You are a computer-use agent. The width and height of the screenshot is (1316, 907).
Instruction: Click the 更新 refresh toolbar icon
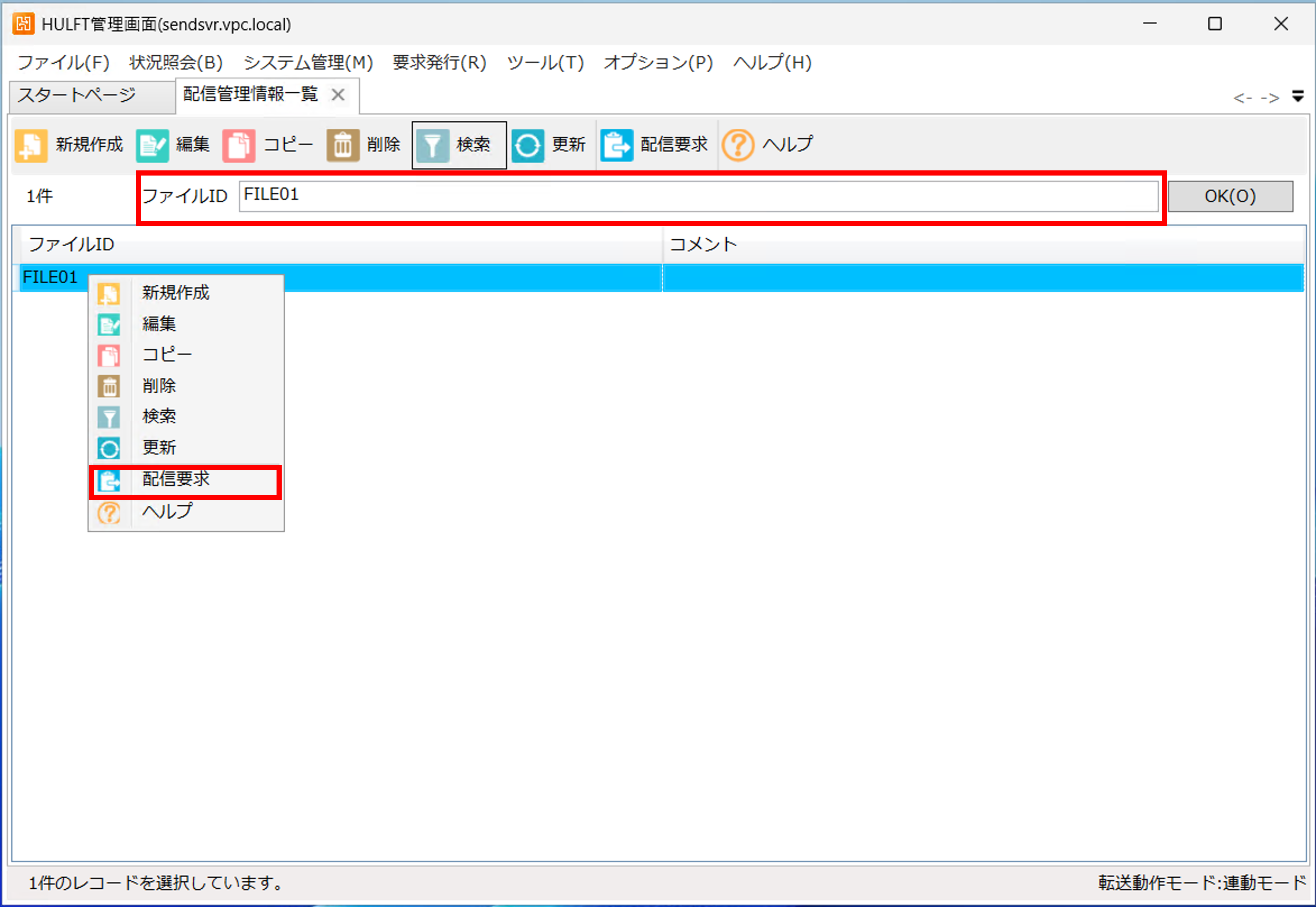click(527, 145)
